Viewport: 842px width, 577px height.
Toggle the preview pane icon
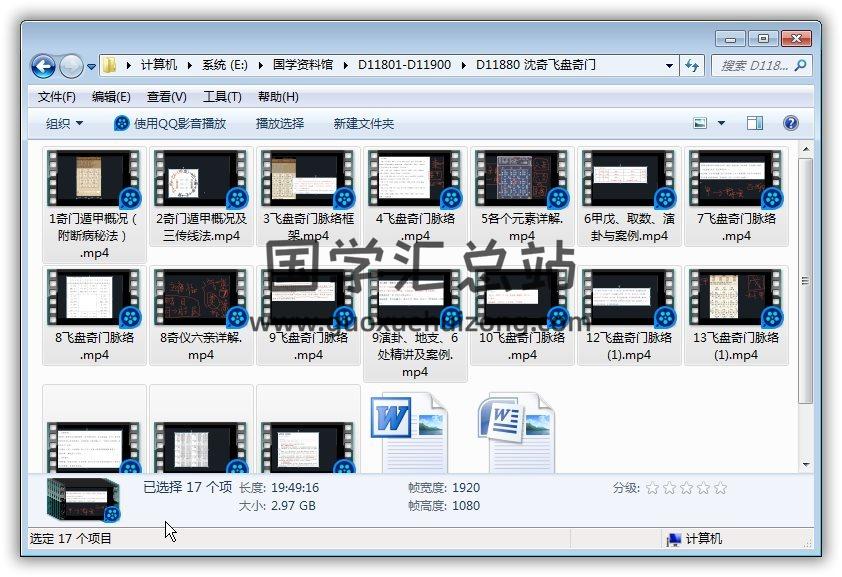coord(755,123)
